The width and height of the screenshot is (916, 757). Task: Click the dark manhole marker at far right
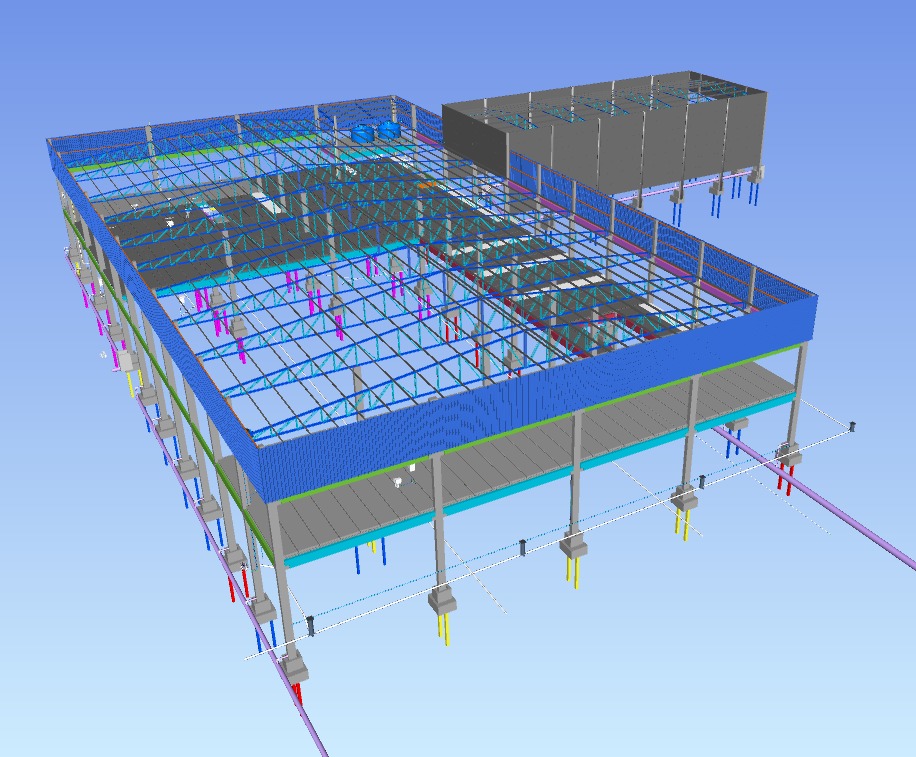pyautogui.click(x=852, y=426)
